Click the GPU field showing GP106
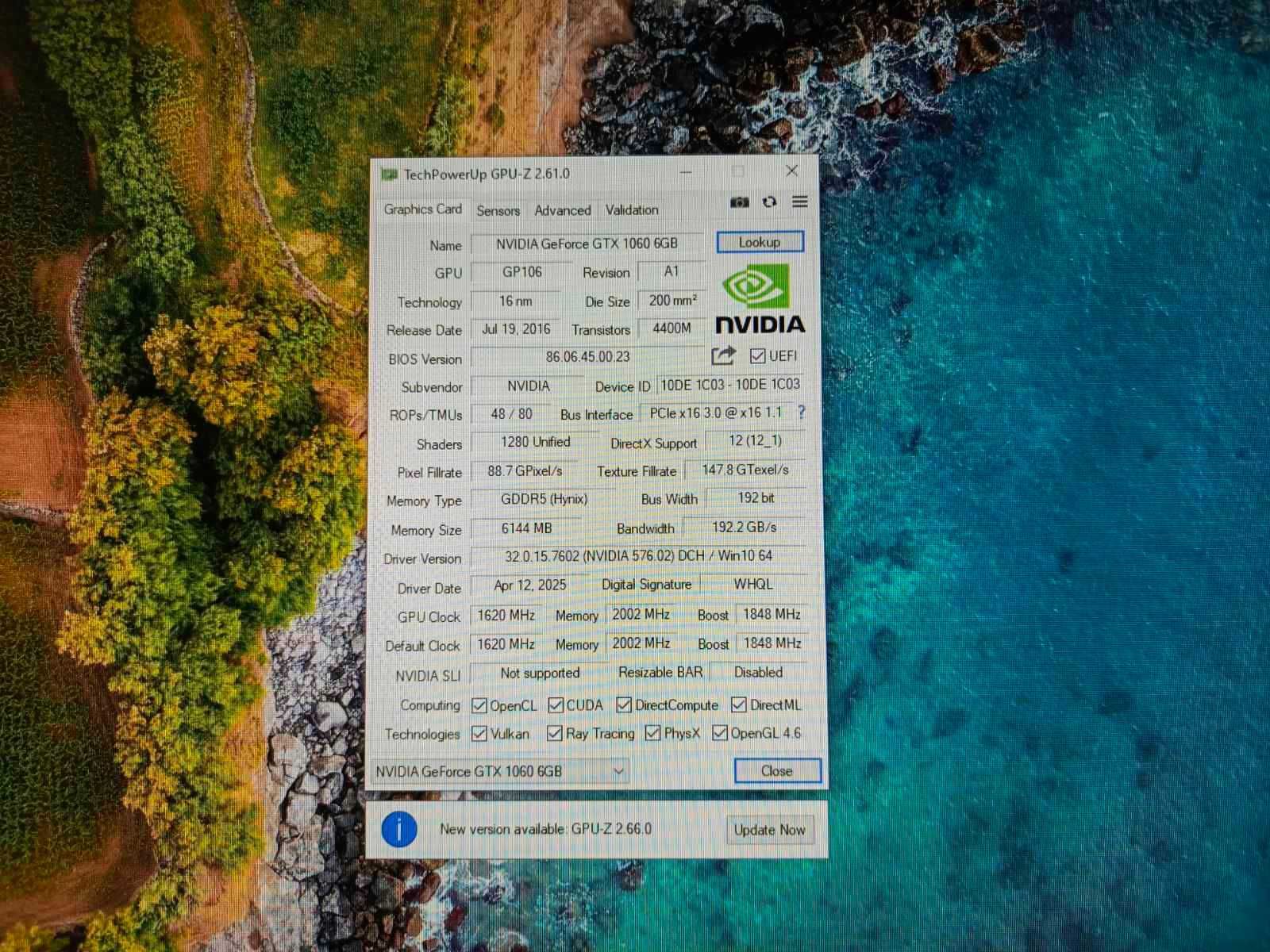The height and width of the screenshot is (952, 1270). click(521, 272)
